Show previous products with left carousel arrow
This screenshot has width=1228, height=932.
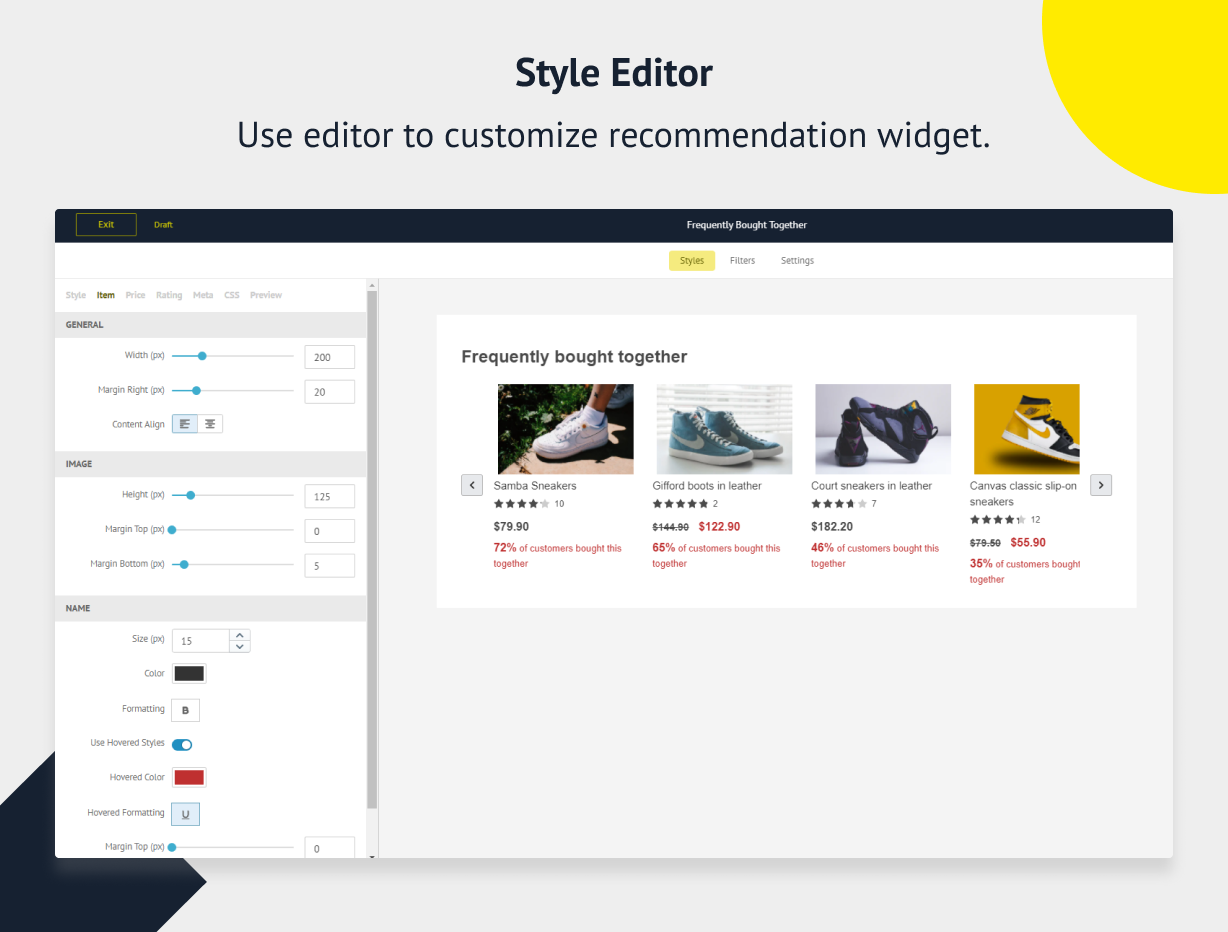pyautogui.click(x=472, y=485)
